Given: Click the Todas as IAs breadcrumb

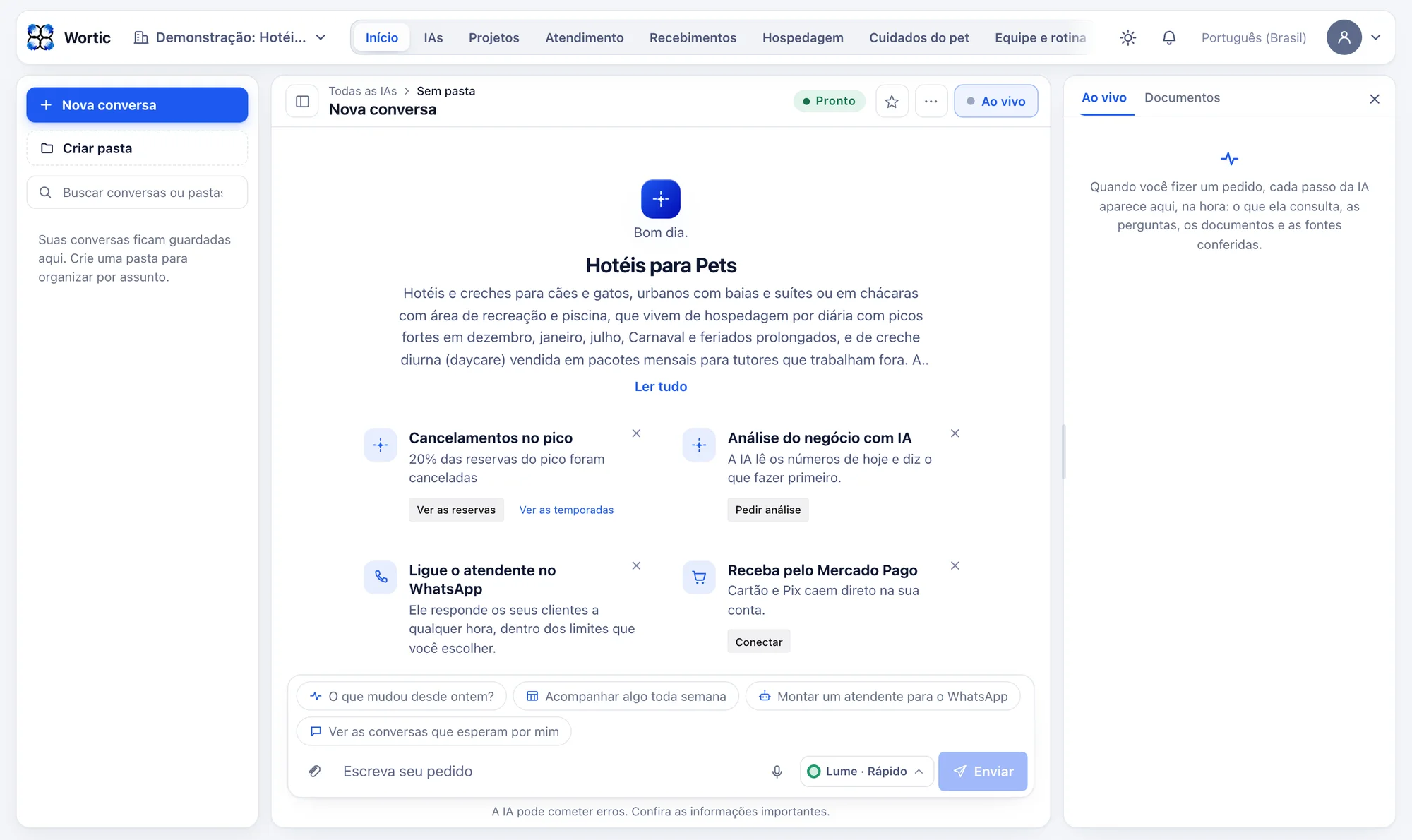Looking at the screenshot, I should click(x=363, y=91).
